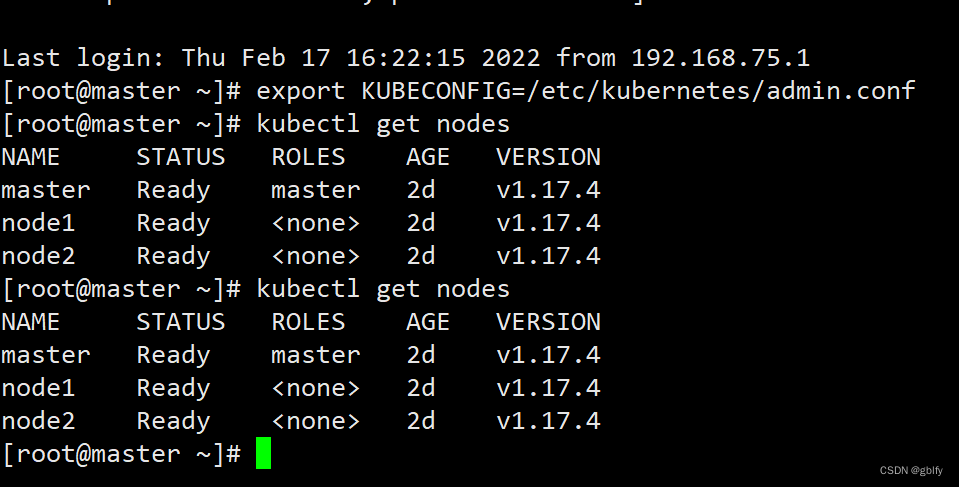Click the CSDN @gblfy watermark
Image resolution: width=959 pixels, height=487 pixels.
(911, 470)
